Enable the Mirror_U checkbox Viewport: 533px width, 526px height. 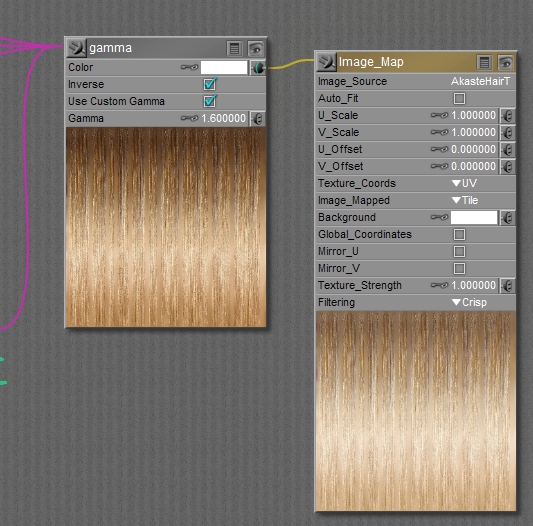[x=459, y=252]
